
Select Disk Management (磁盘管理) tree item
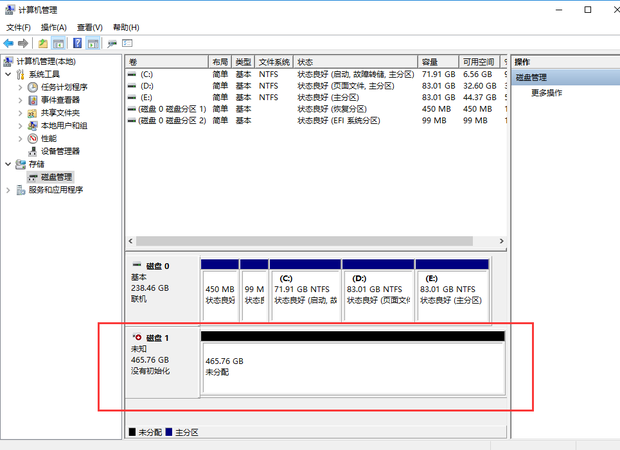coord(56,177)
